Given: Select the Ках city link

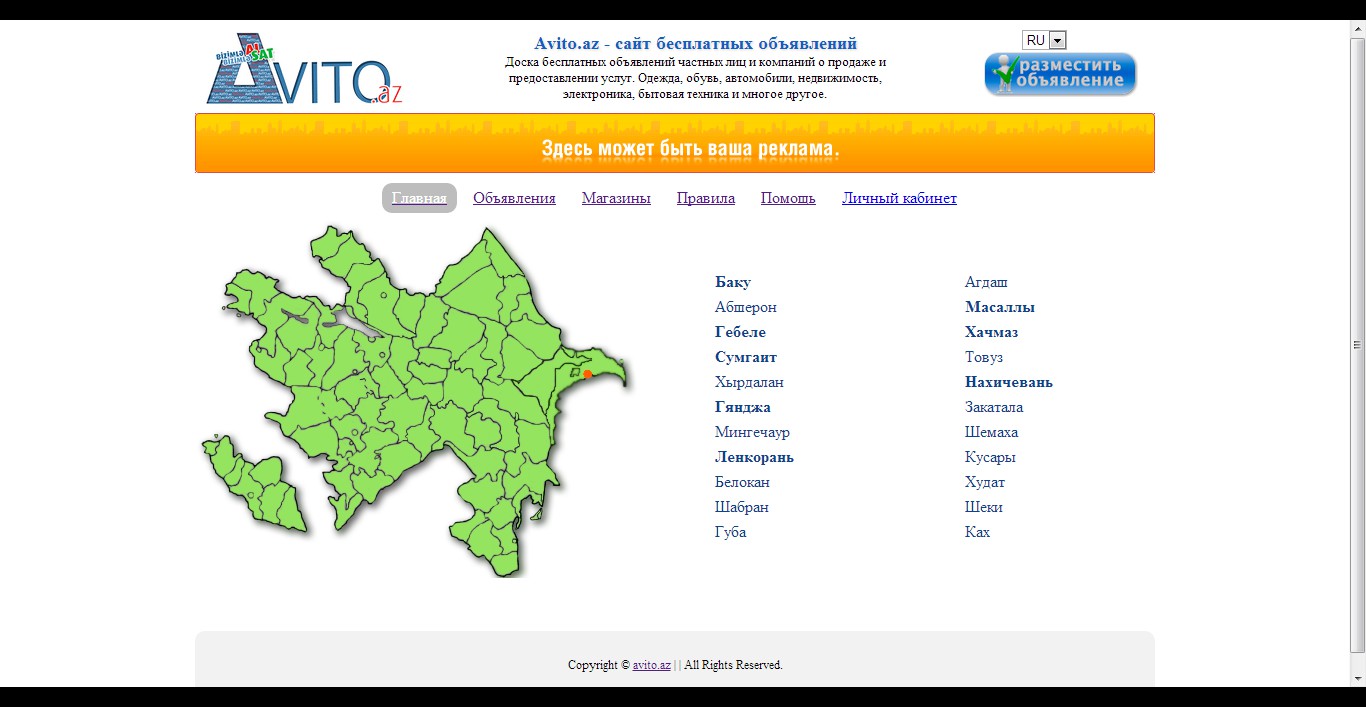Looking at the screenshot, I should pyautogui.click(x=977, y=532).
